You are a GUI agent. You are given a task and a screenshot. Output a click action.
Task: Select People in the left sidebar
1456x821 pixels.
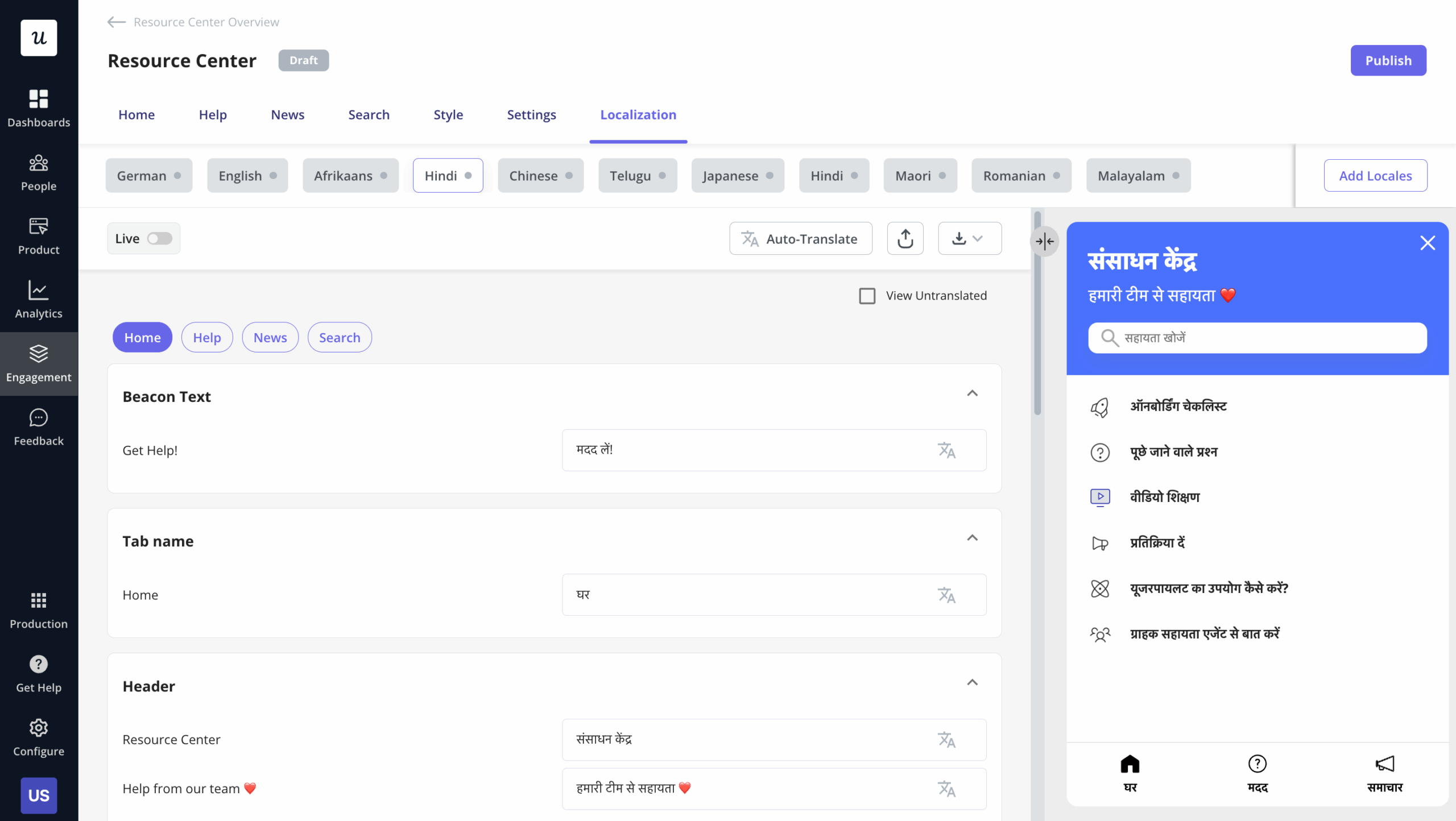point(38,172)
